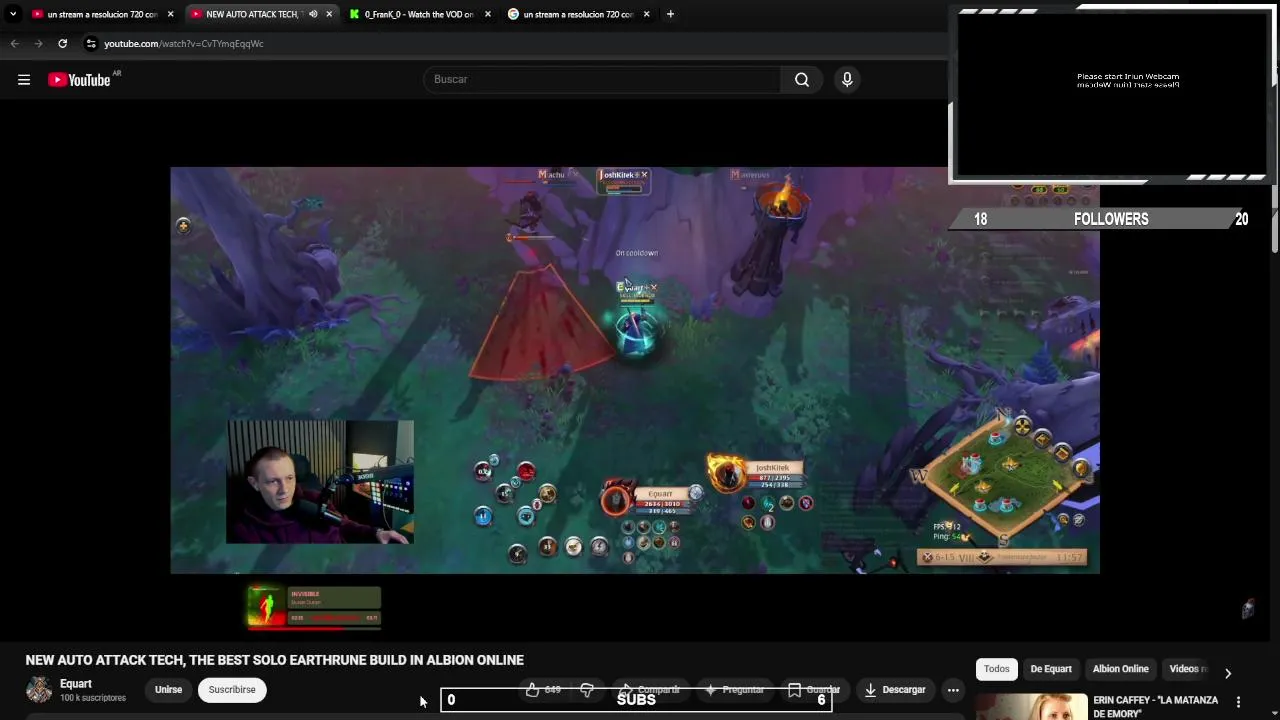This screenshot has height=720, width=1280.
Task: Click the streamer's facecam in the video
Action: (x=320, y=482)
